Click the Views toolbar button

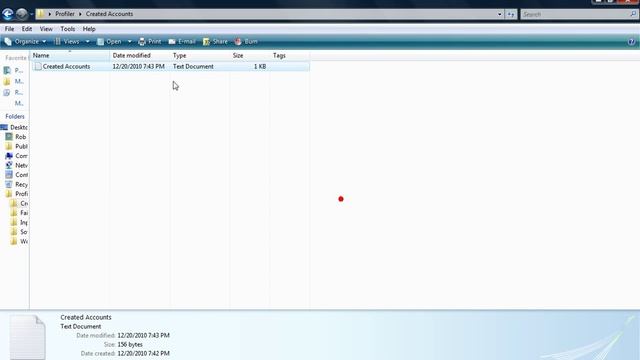click(x=67, y=42)
